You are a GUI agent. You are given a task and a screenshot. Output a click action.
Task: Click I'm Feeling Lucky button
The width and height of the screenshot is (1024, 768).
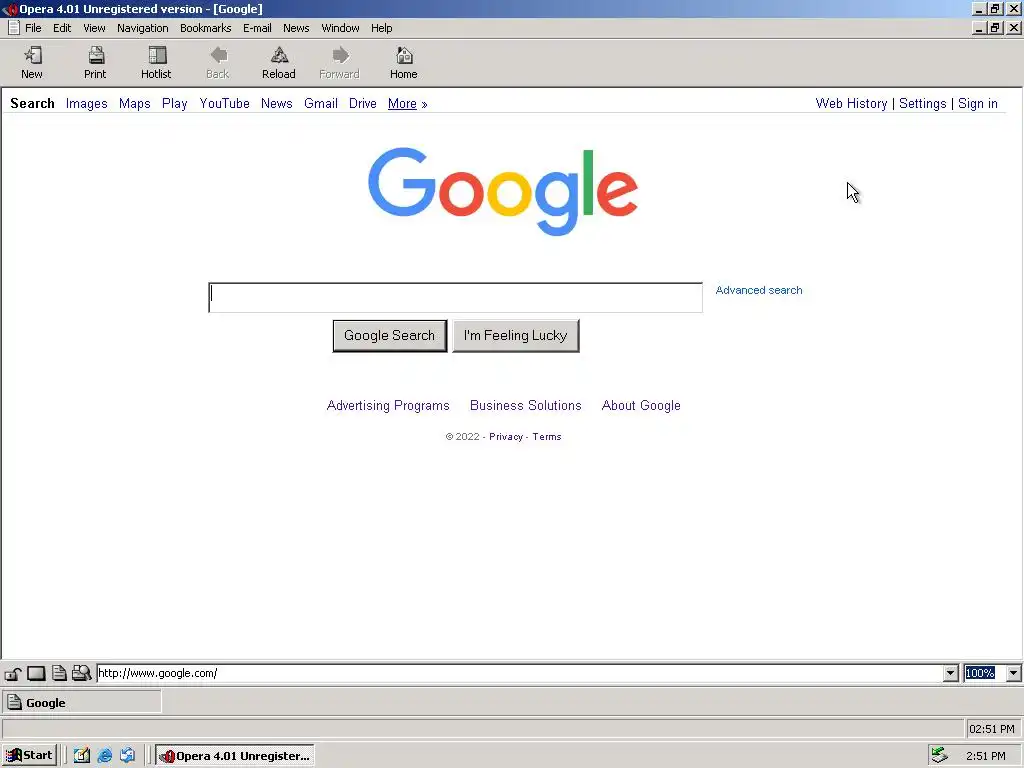coord(516,336)
